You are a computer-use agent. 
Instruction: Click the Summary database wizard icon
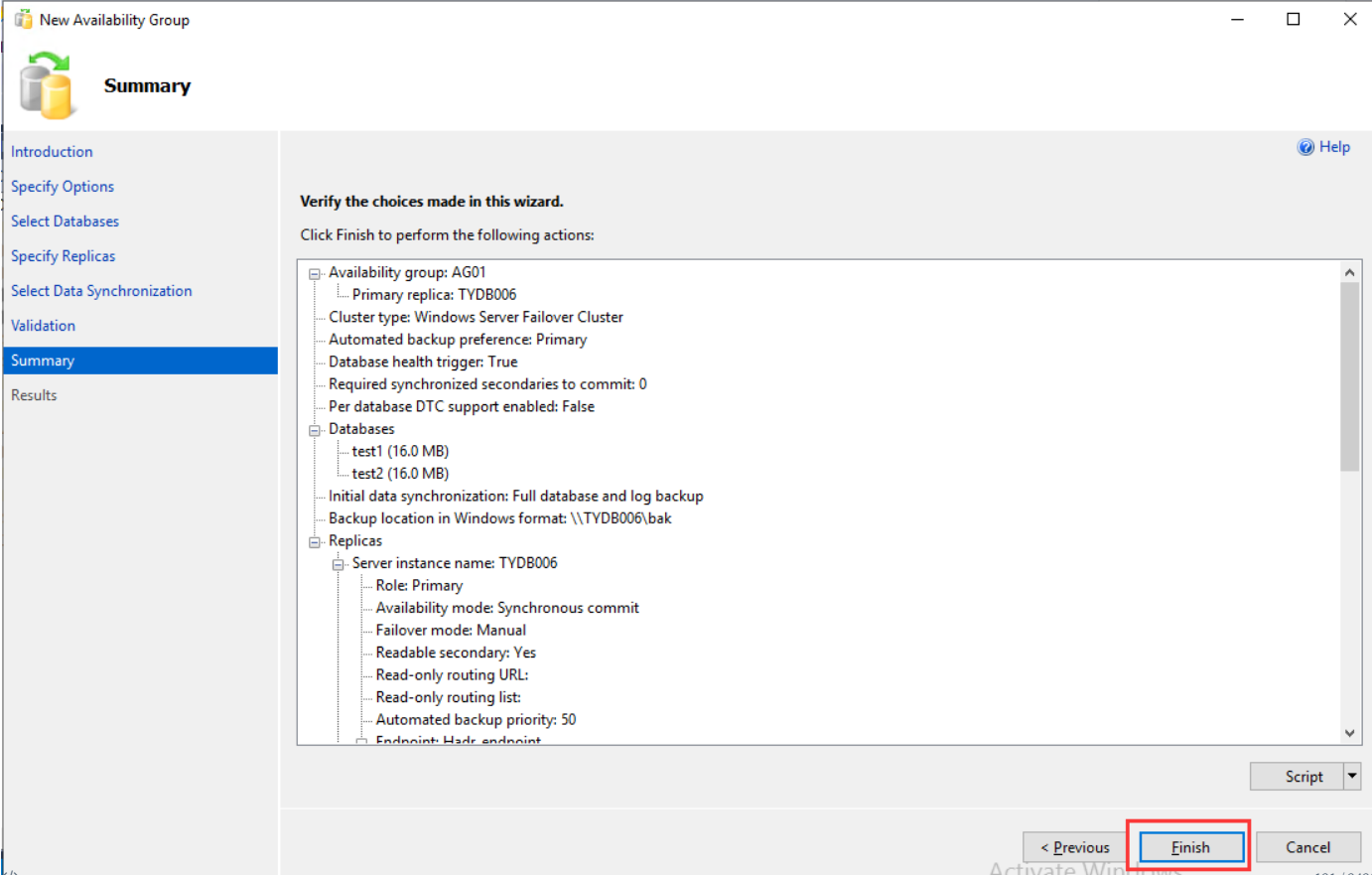coord(47,85)
